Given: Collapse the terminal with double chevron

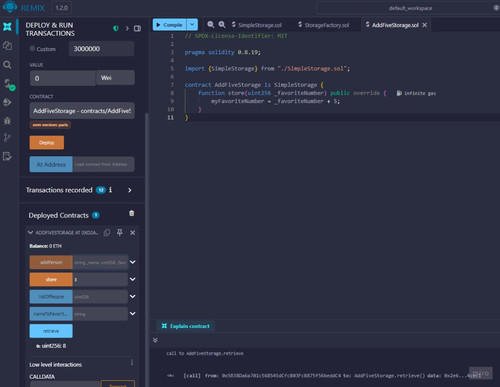Looking at the screenshot, I should pyautogui.click(x=155, y=340).
